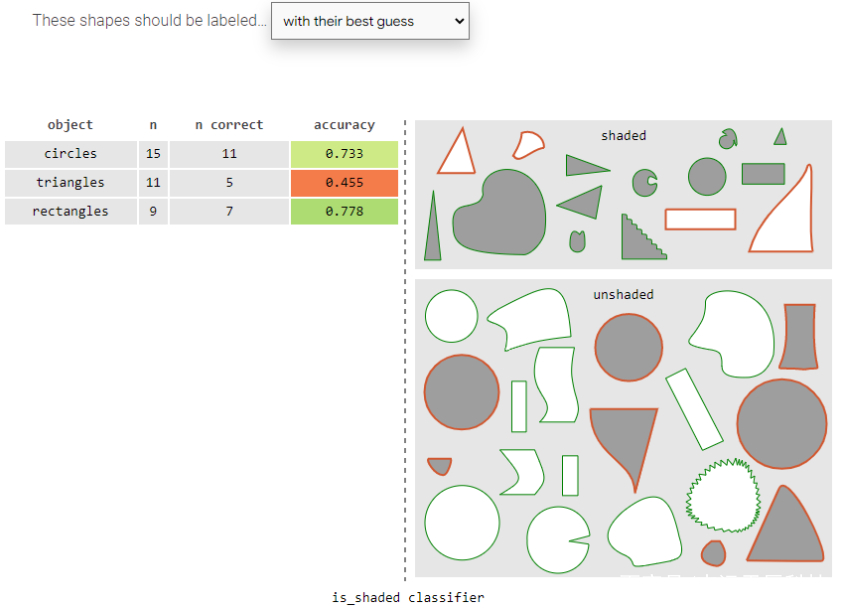Click the small gray C-shaped circle

[644, 183]
